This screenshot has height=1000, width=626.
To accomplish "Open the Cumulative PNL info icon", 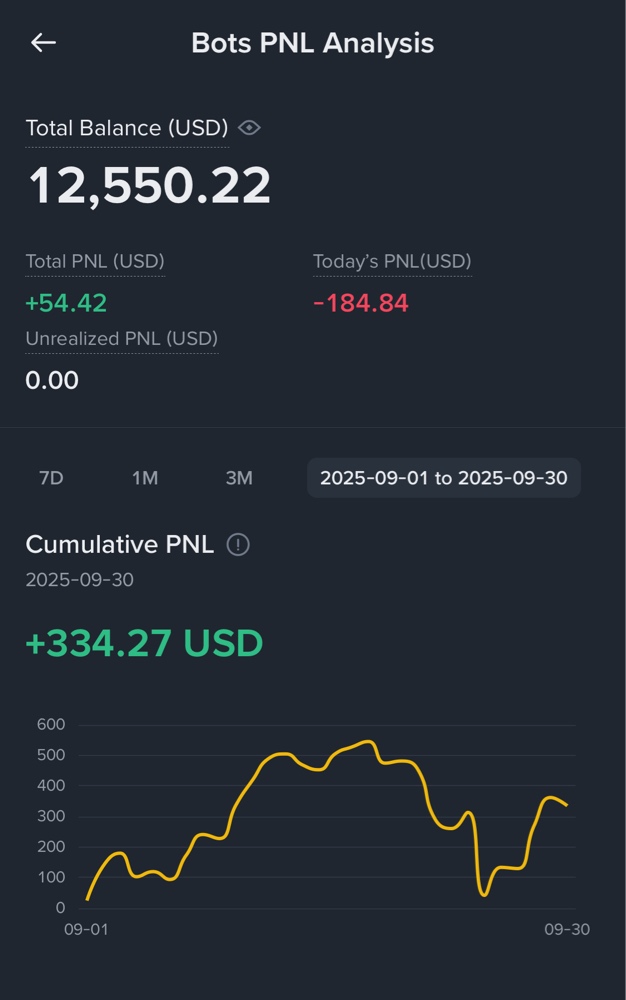I will pyautogui.click(x=238, y=545).
